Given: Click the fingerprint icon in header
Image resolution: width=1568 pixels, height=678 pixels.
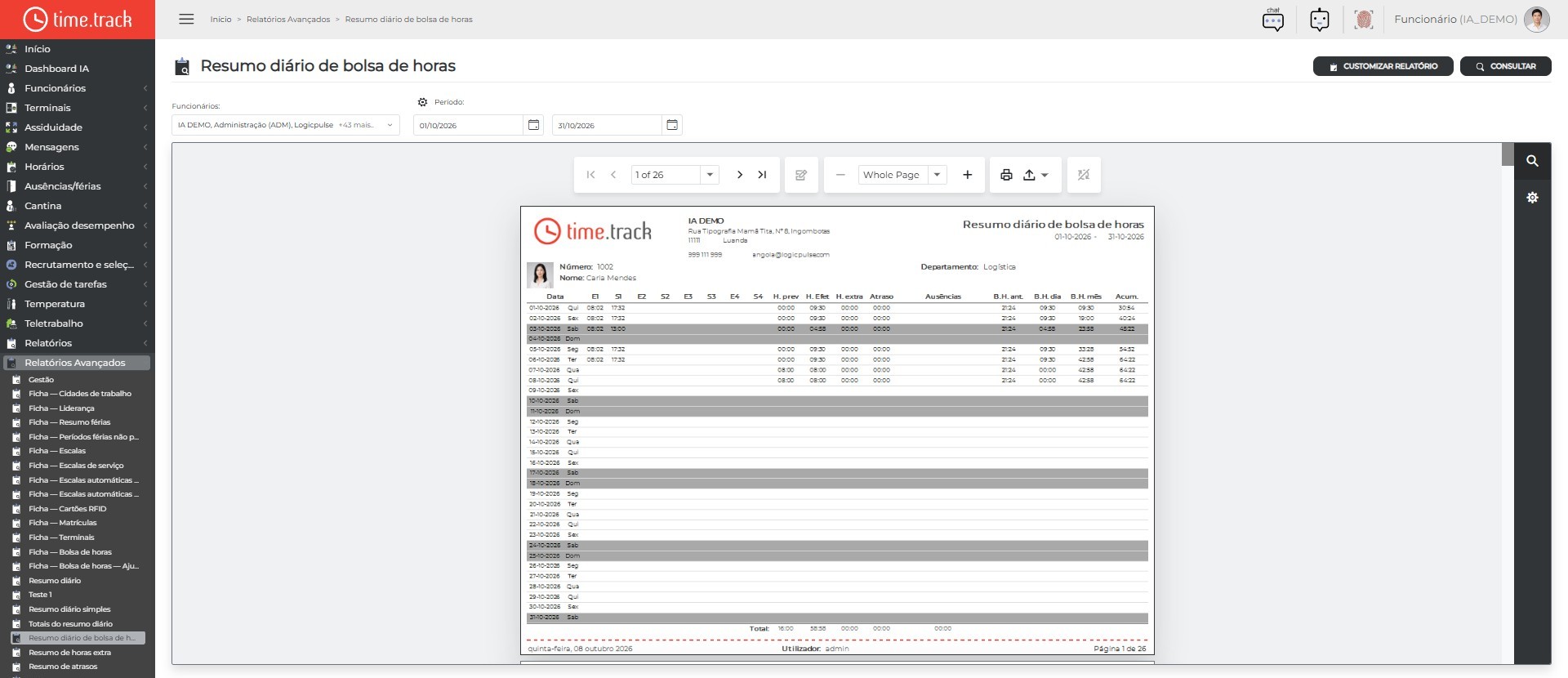Looking at the screenshot, I should (1363, 20).
